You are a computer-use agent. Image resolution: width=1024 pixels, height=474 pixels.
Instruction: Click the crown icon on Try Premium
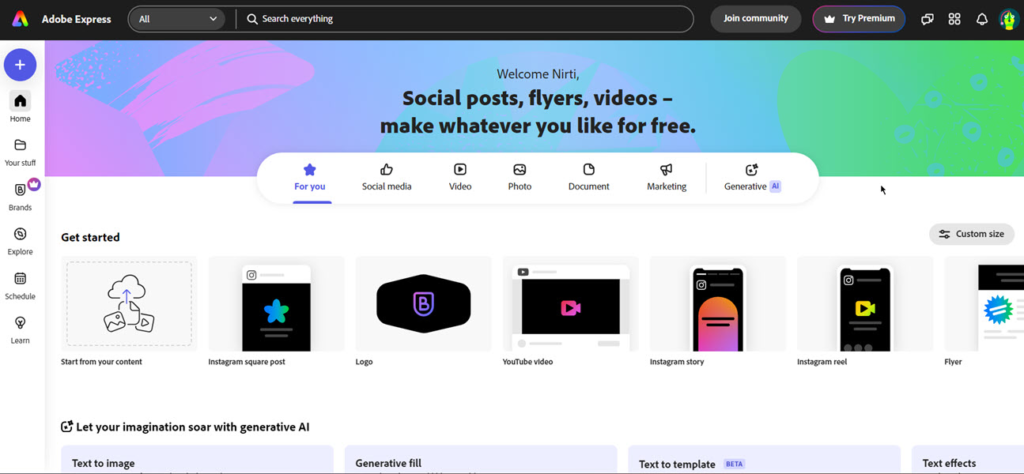pyautogui.click(x=829, y=19)
